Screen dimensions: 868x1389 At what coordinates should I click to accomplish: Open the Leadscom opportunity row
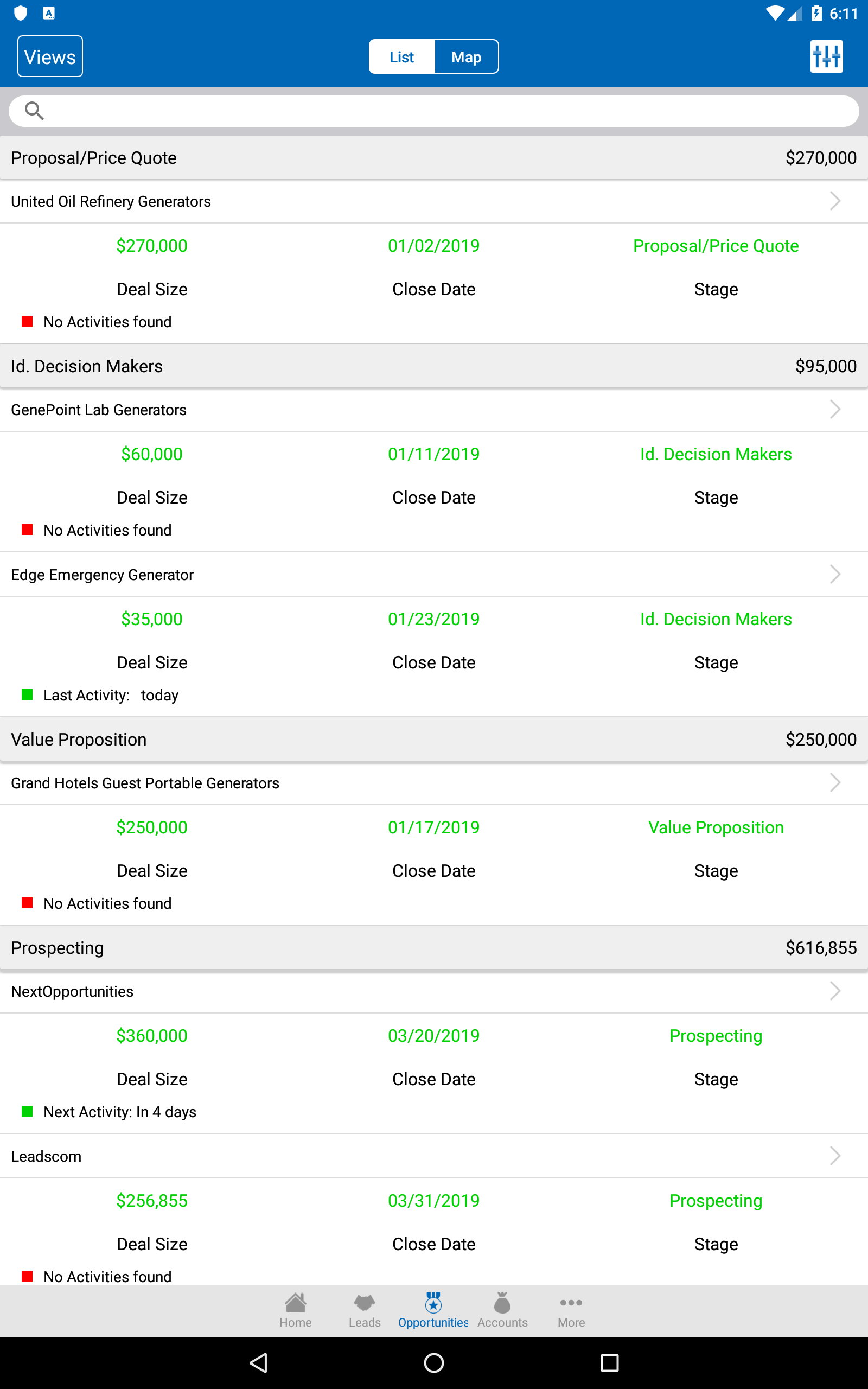434,1156
